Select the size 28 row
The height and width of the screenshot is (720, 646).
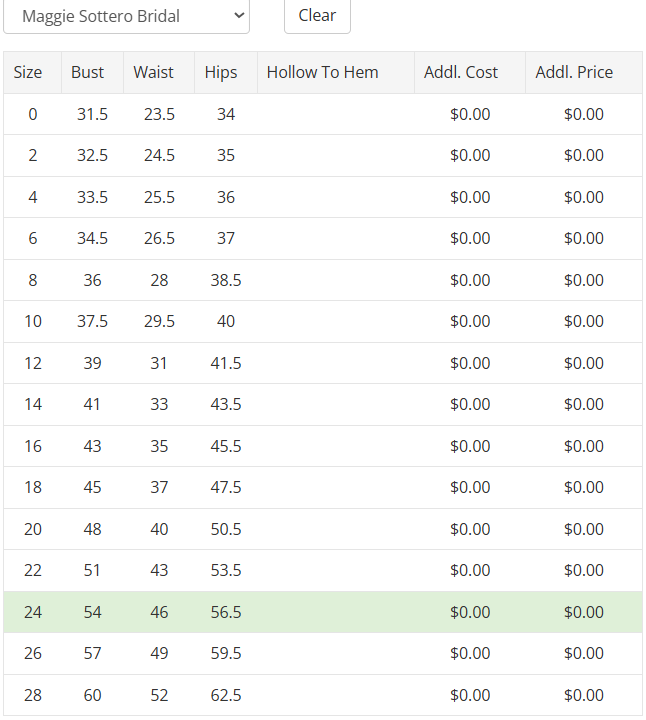pos(323,695)
